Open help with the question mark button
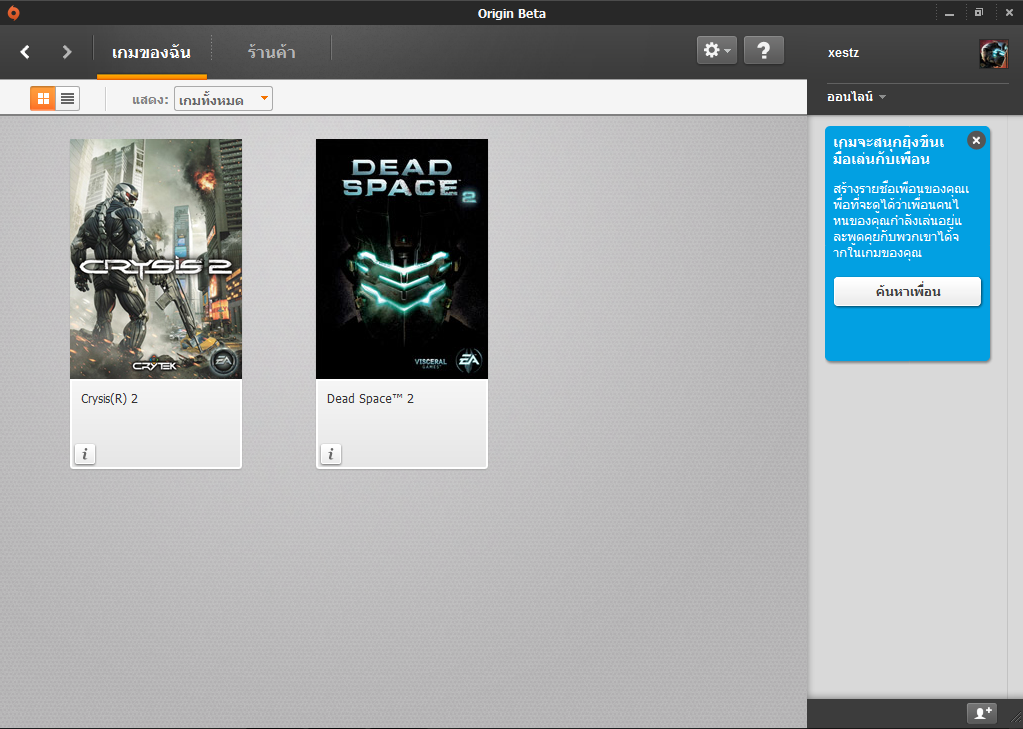Screen dimensions: 1023x729 point(764,50)
